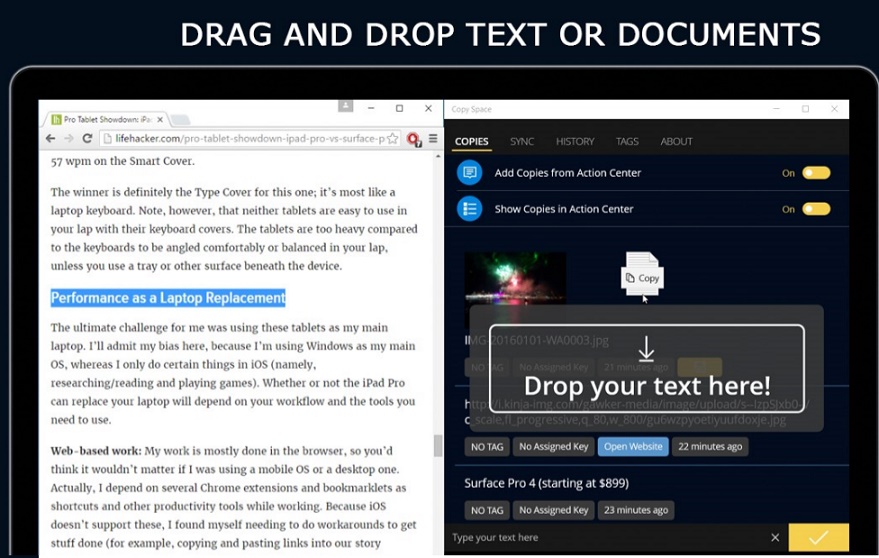The width and height of the screenshot is (879, 558).
Task: Click the Add Copies from Action Center icon
Action: pos(469,173)
